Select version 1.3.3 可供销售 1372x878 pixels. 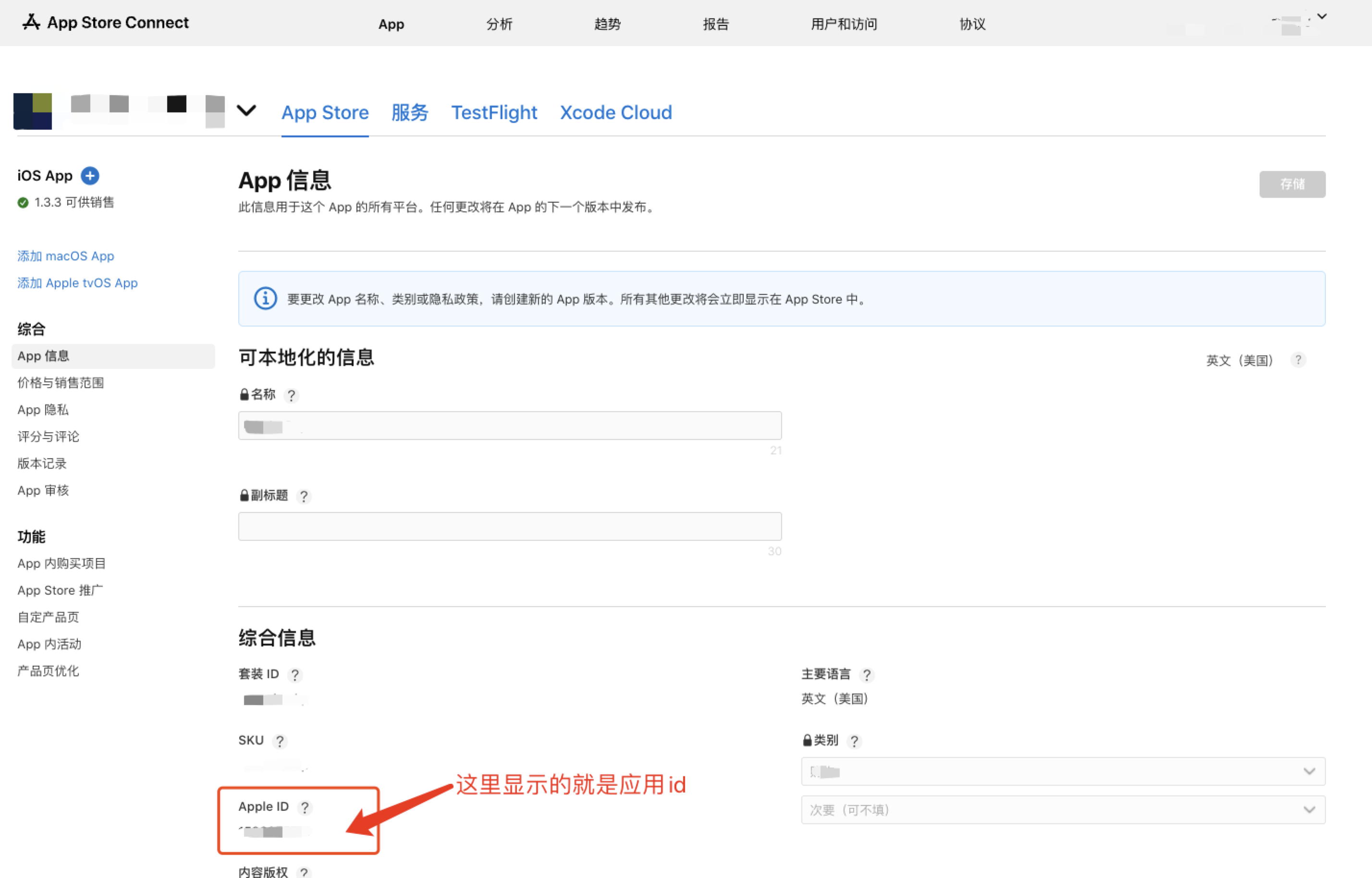(x=66, y=202)
